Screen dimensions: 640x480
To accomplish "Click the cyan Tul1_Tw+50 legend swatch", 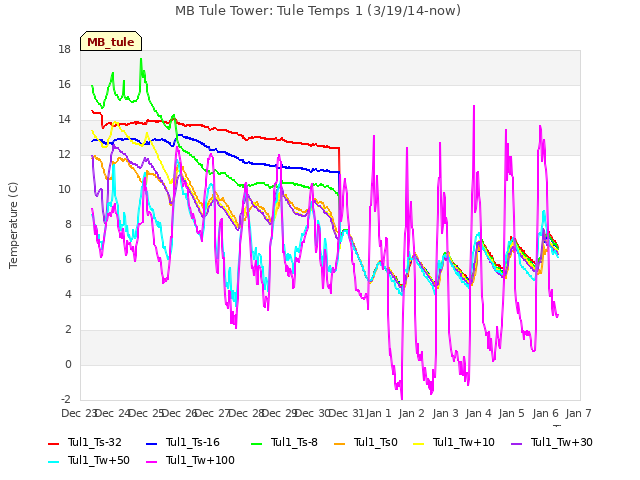I will [53, 462].
